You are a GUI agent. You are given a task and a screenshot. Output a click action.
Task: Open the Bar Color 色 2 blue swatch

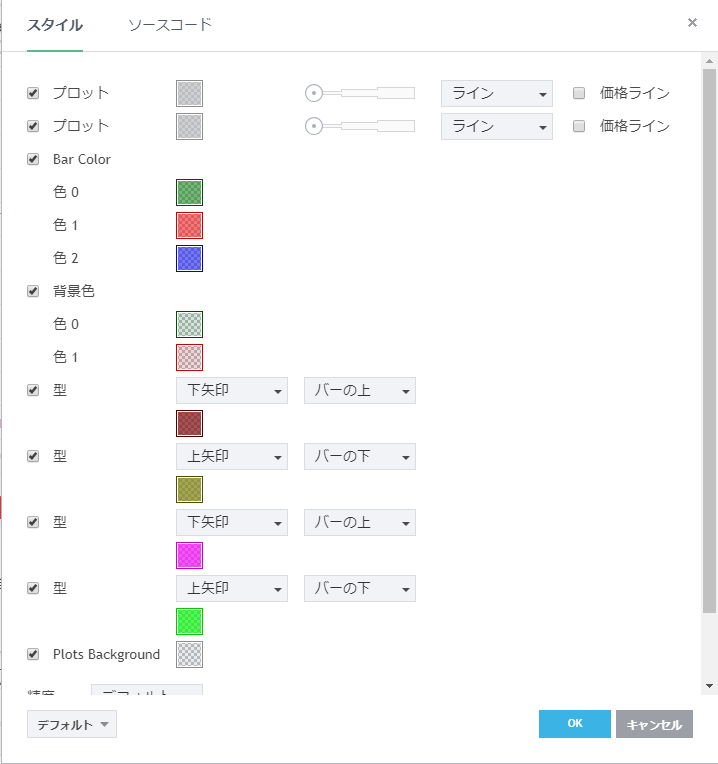(189, 258)
